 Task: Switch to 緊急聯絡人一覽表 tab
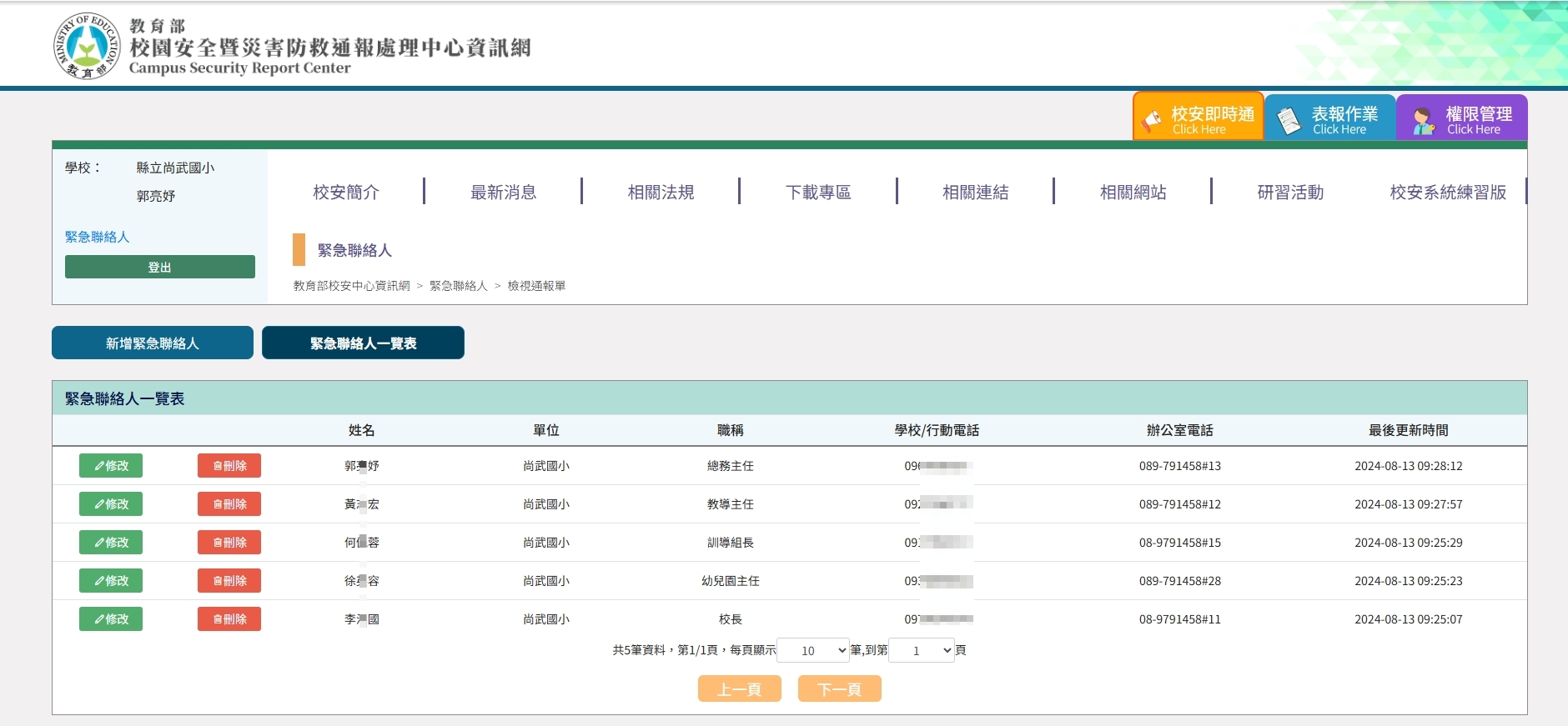click(x=363, y=343)
